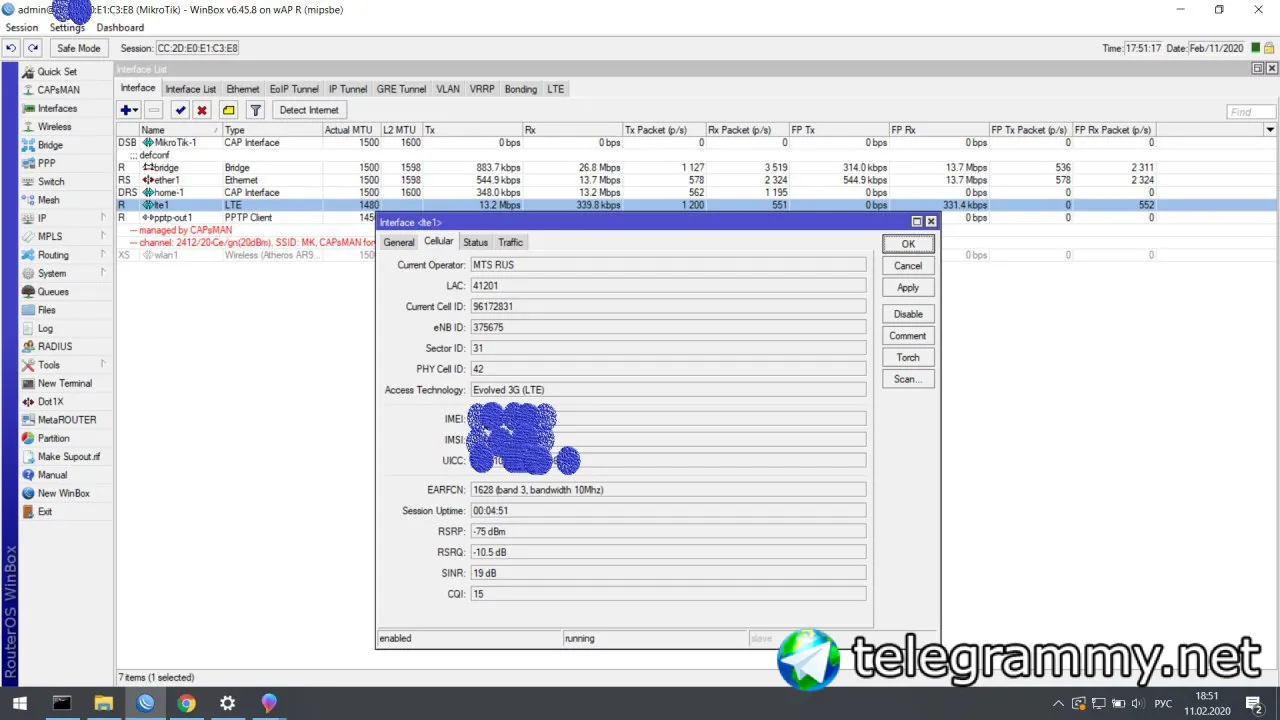Image resolution: width=1280 pixels, height=720 pixels.
Task: Open the filter funnel icon
Action: [x=255, y=110]
